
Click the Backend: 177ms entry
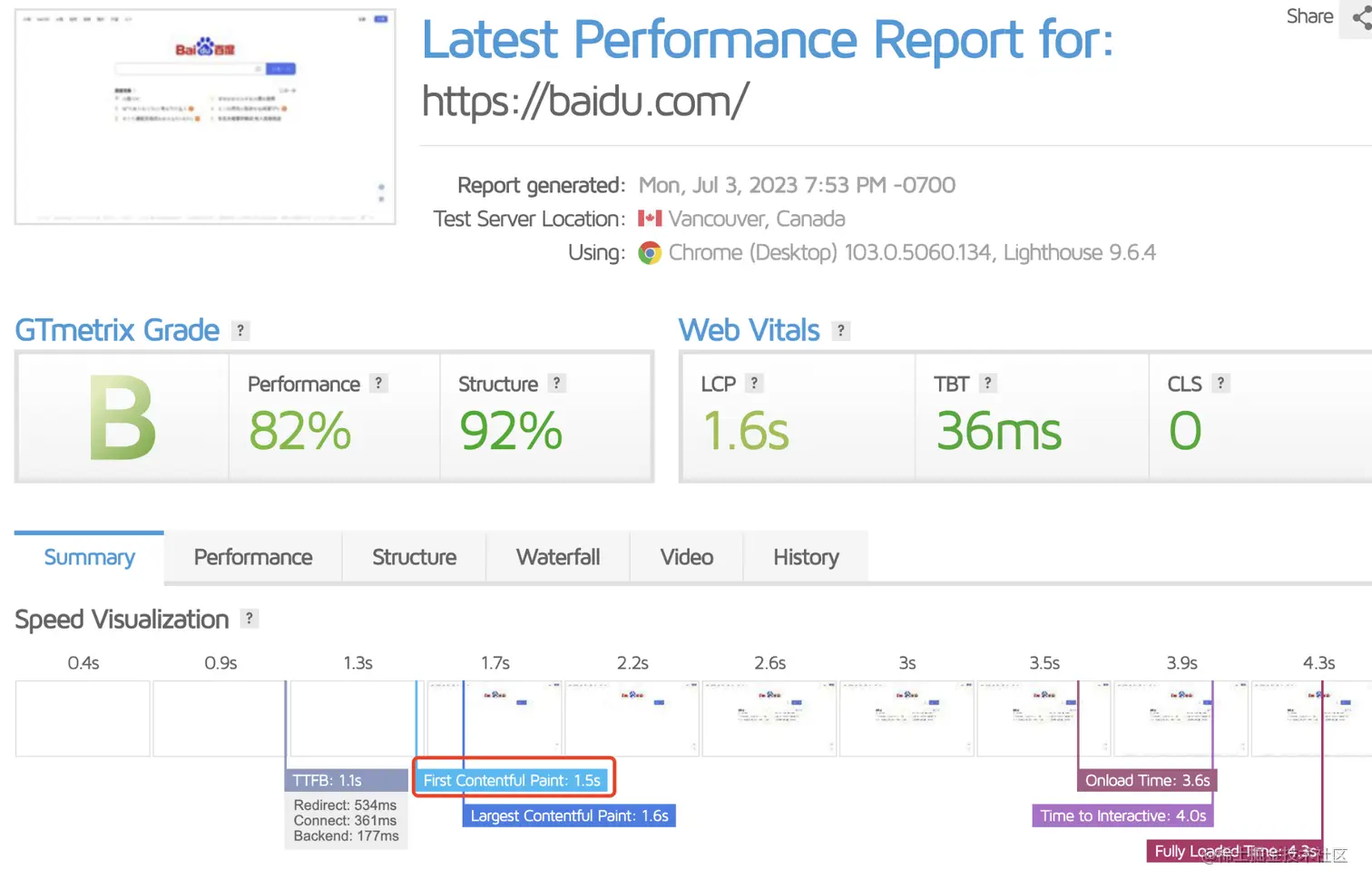click(346, 835)
